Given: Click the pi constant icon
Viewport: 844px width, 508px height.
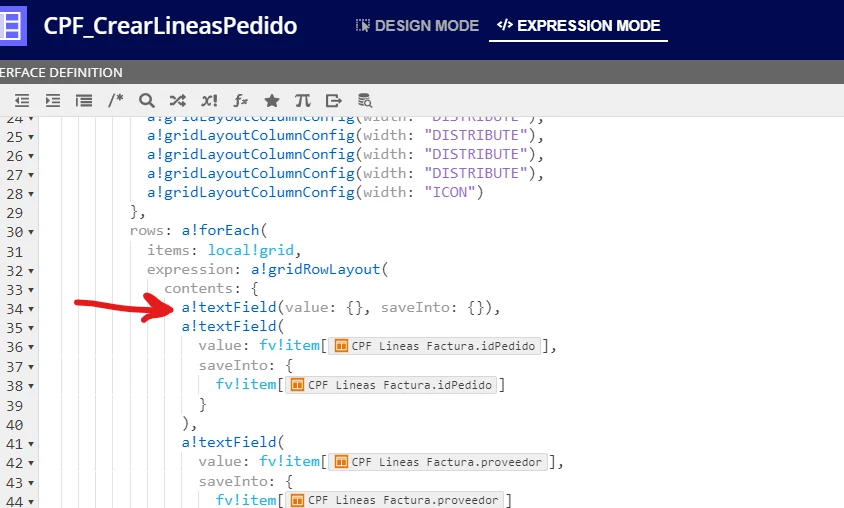Looking at the screenshot, I should pyautogui.click(x=303, y=101).
